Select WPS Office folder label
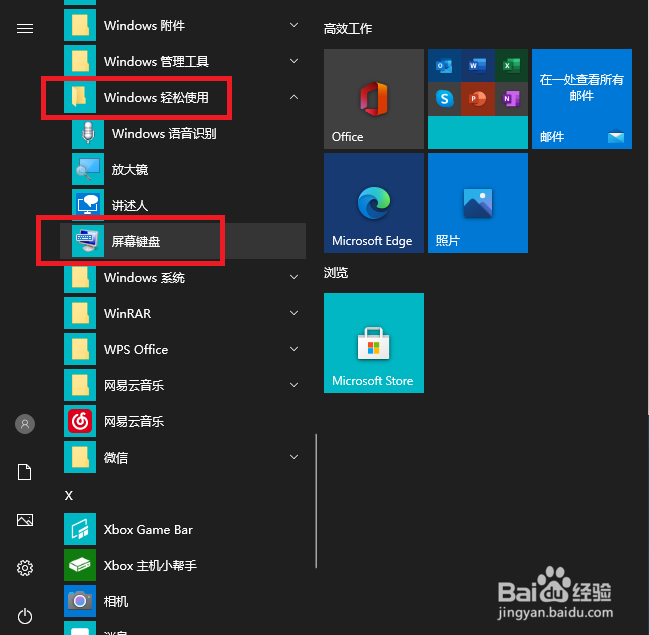The image size is (649, 635). pyautogui.click(x=136, y=349)
